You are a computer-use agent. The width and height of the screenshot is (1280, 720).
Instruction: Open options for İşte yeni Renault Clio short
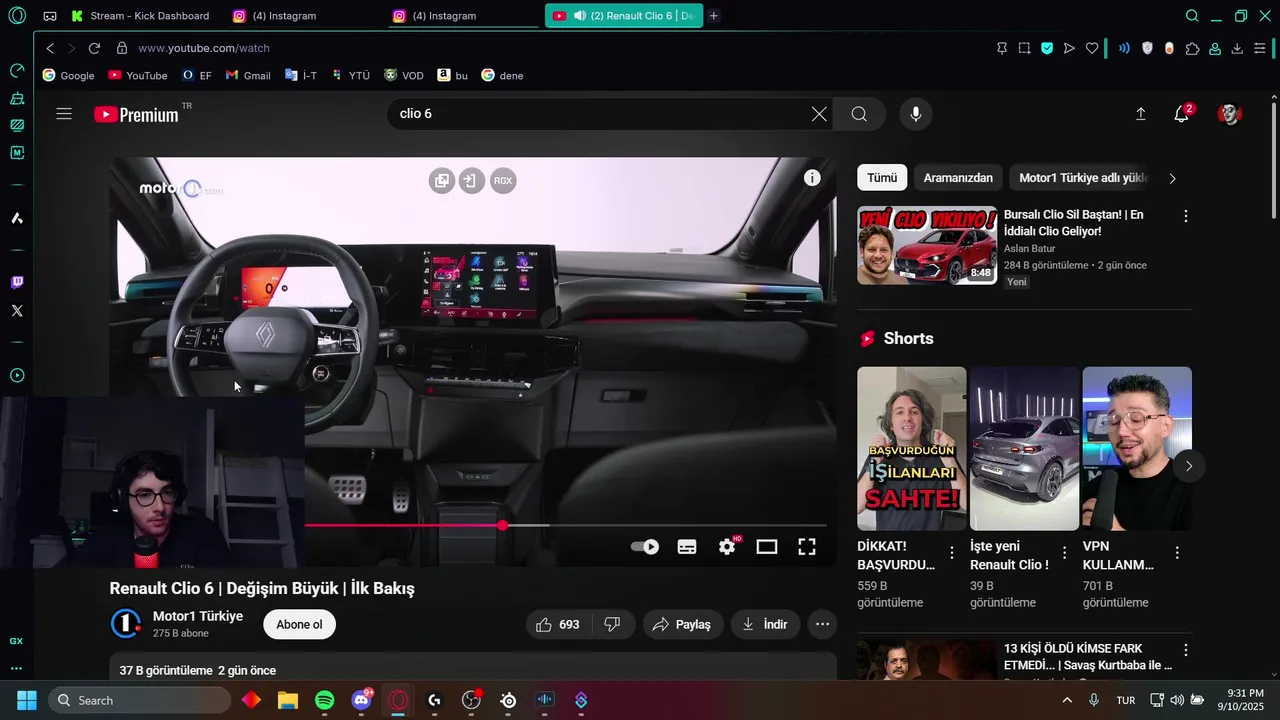[1065, 552]
